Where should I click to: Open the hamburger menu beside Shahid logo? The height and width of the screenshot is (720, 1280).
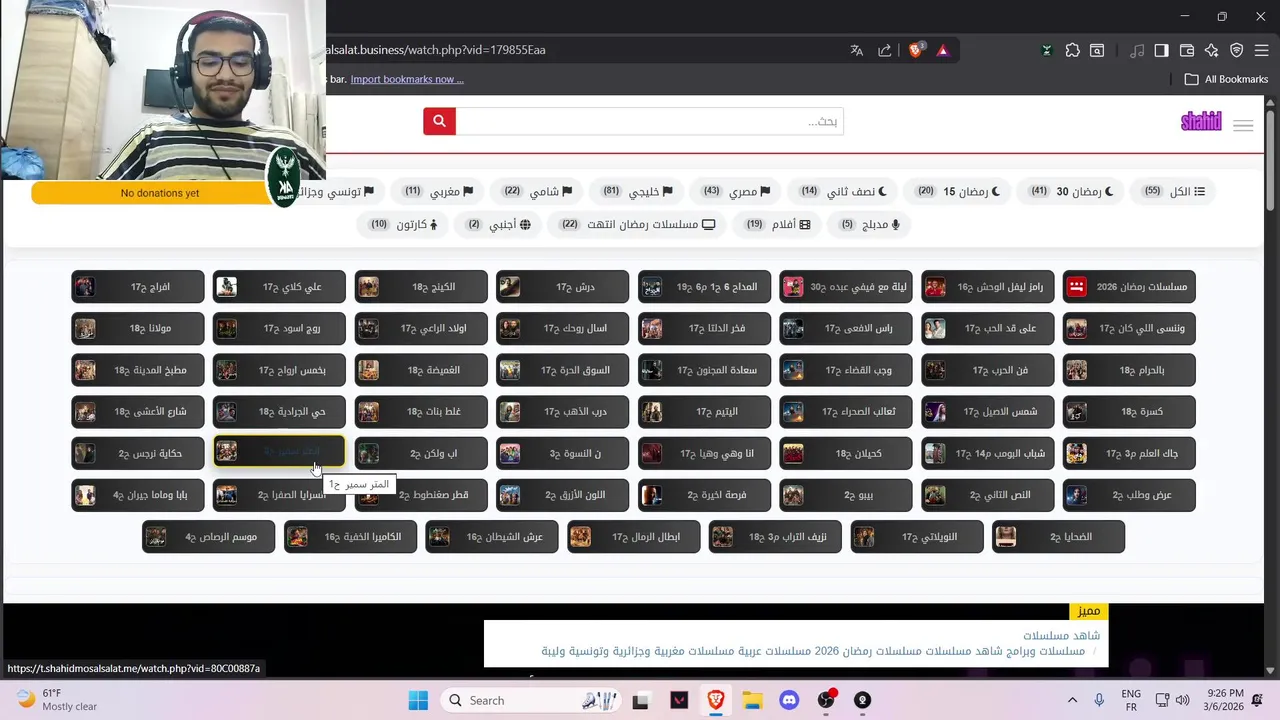1243,125
